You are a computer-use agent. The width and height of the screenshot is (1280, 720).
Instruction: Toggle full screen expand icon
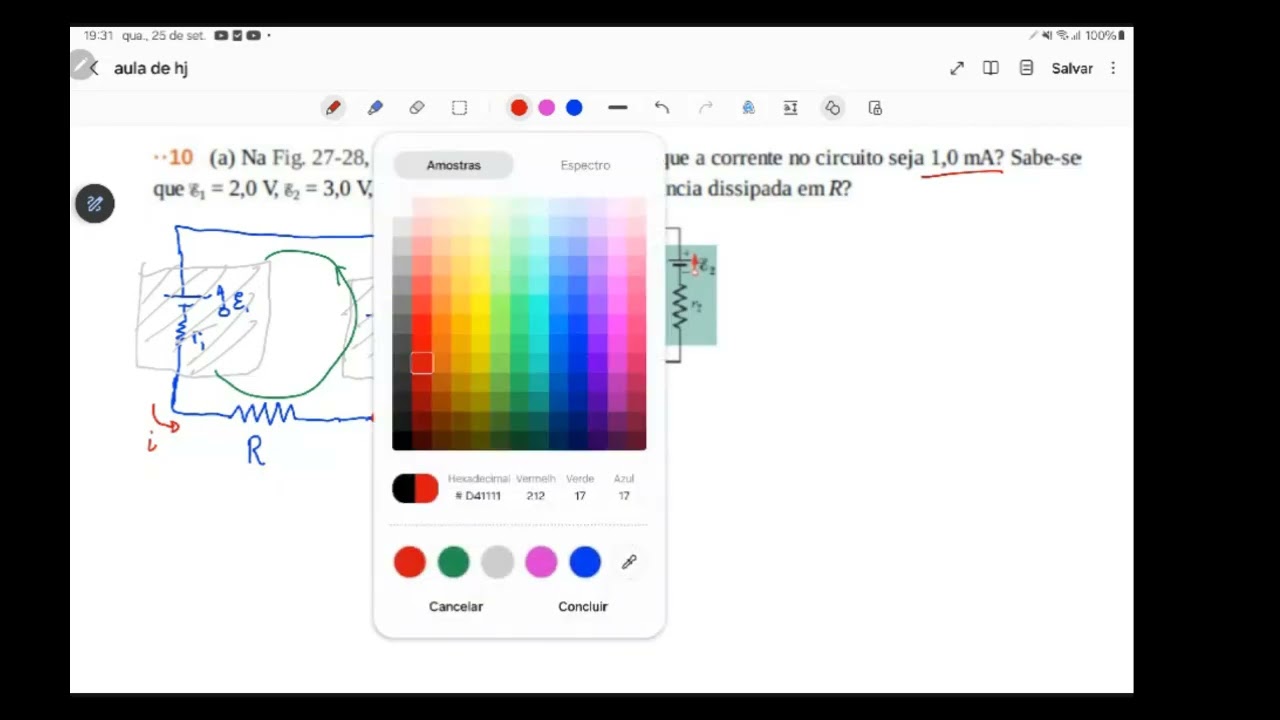[957, 68]
